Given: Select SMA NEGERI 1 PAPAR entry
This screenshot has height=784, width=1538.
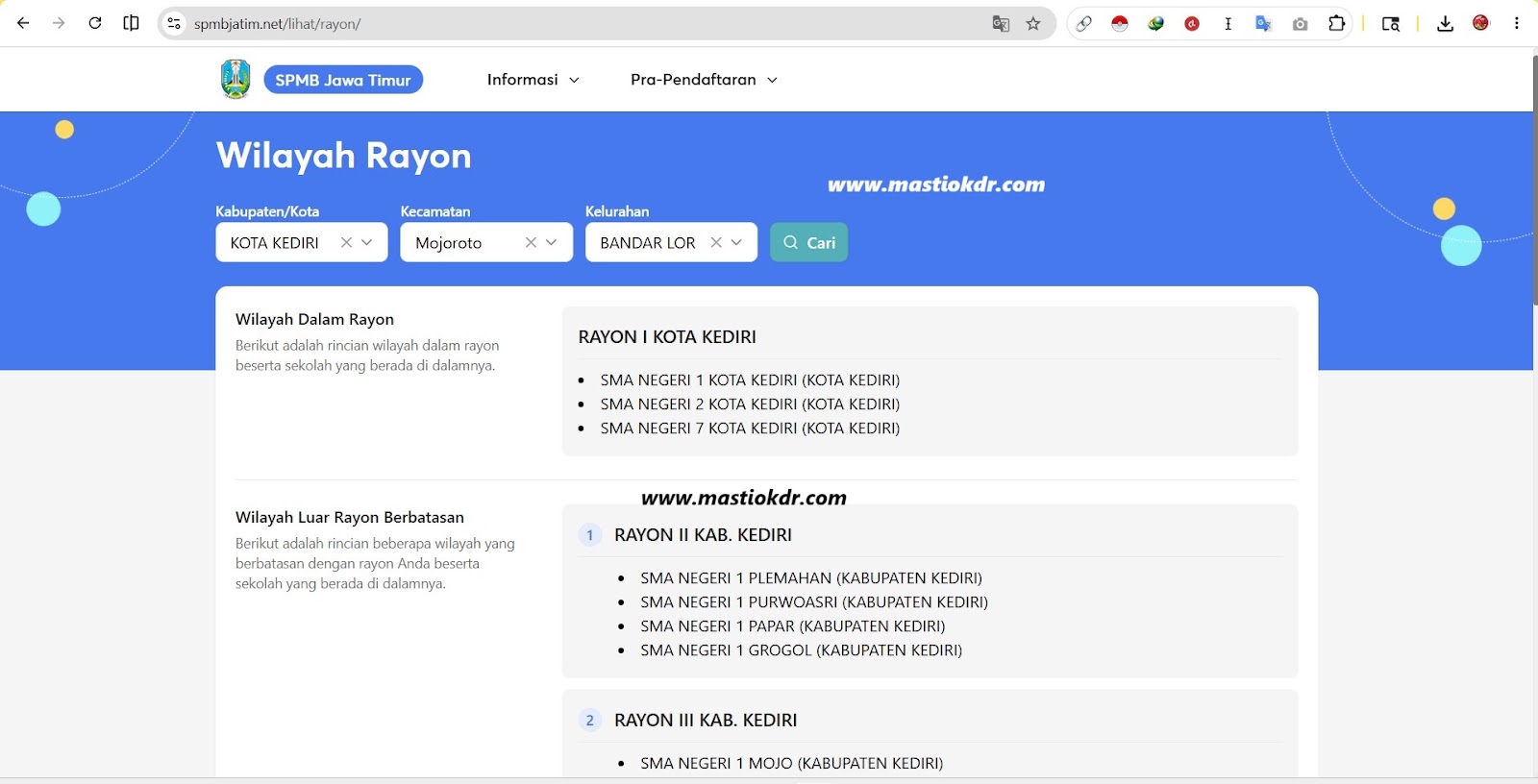Looking at the screenshot, I should [793, 626].
